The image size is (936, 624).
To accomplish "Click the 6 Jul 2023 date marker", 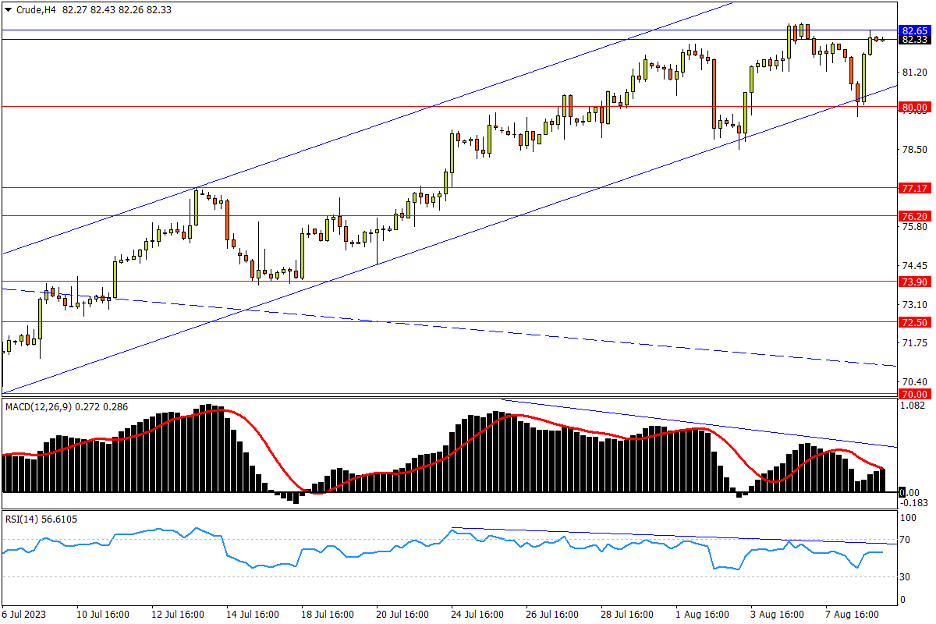I will pyautogui.click(x=24, y=613).
